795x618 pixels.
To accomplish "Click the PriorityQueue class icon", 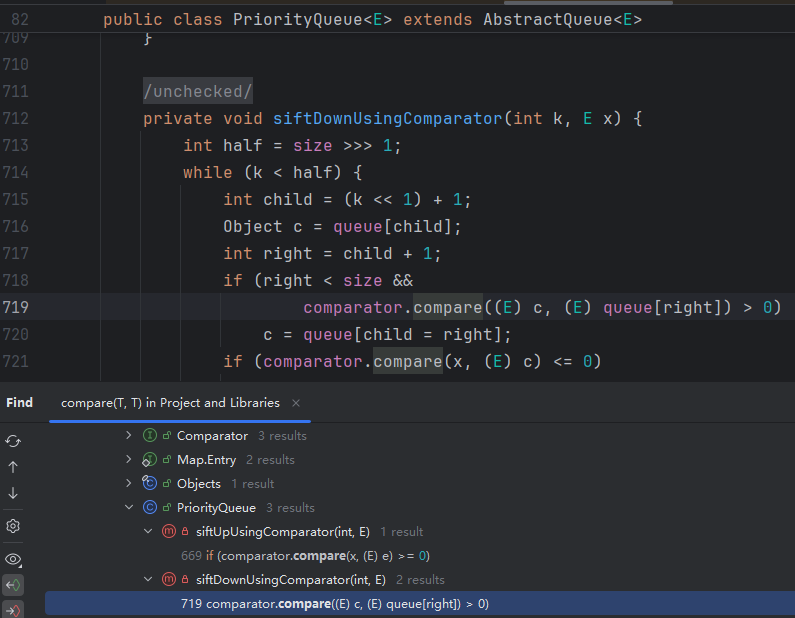I will pyautogui.click(x=150, y=508).
